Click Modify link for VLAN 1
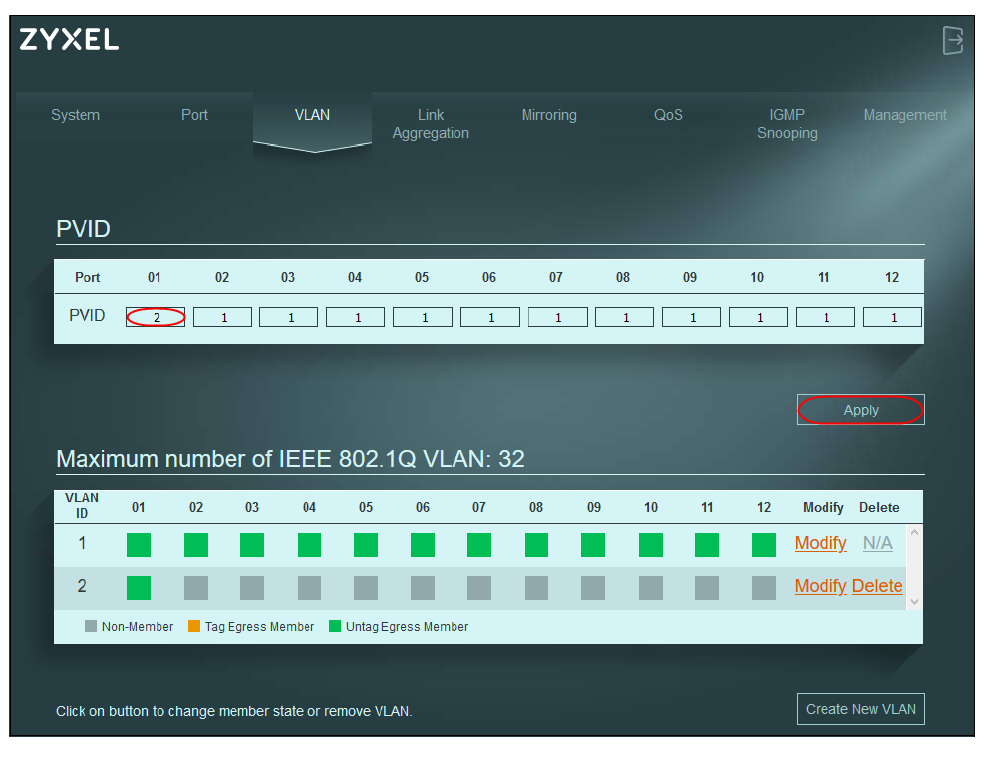The width and height of the screenshot is (991, 760). (x=820, y=543)
